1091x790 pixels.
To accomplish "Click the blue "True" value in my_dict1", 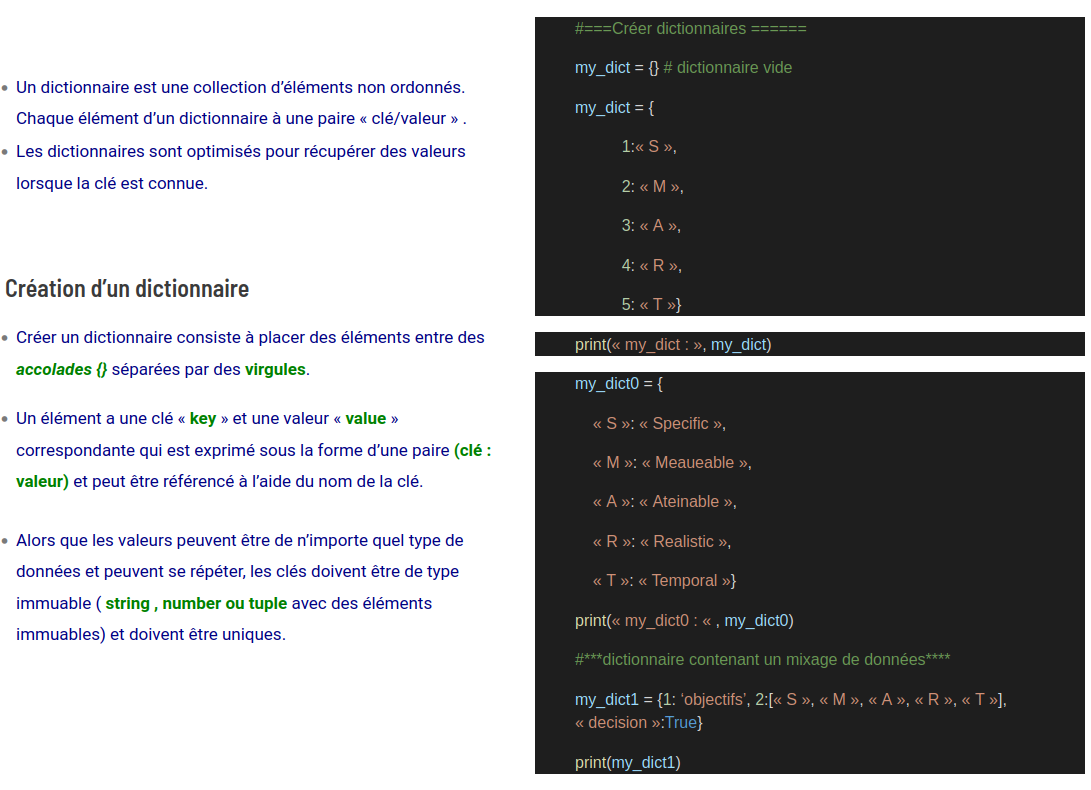I will coord(681,722).
